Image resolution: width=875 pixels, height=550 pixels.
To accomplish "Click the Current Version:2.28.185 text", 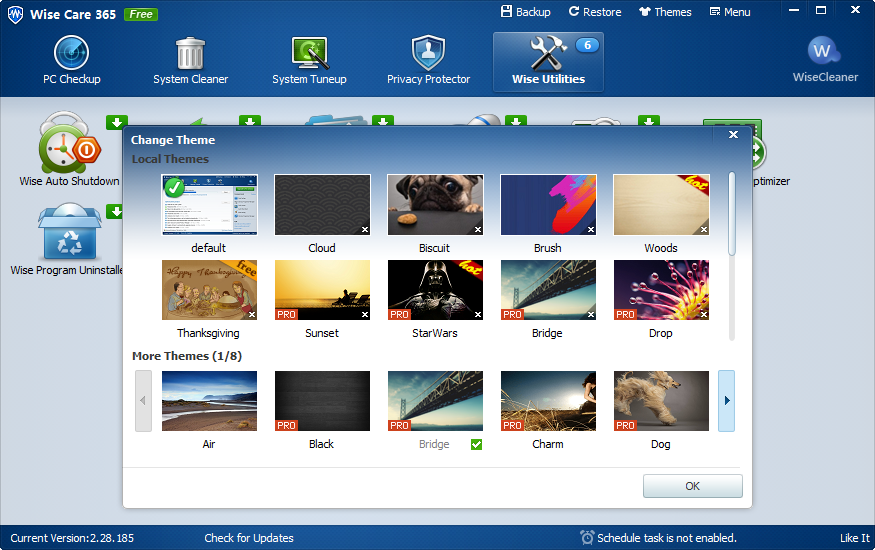I will 72,538.
